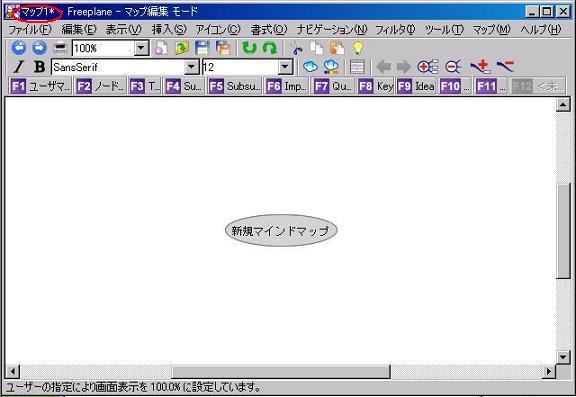Create a new map with the new document icon

pyautogui.click(x=161, y=48)
